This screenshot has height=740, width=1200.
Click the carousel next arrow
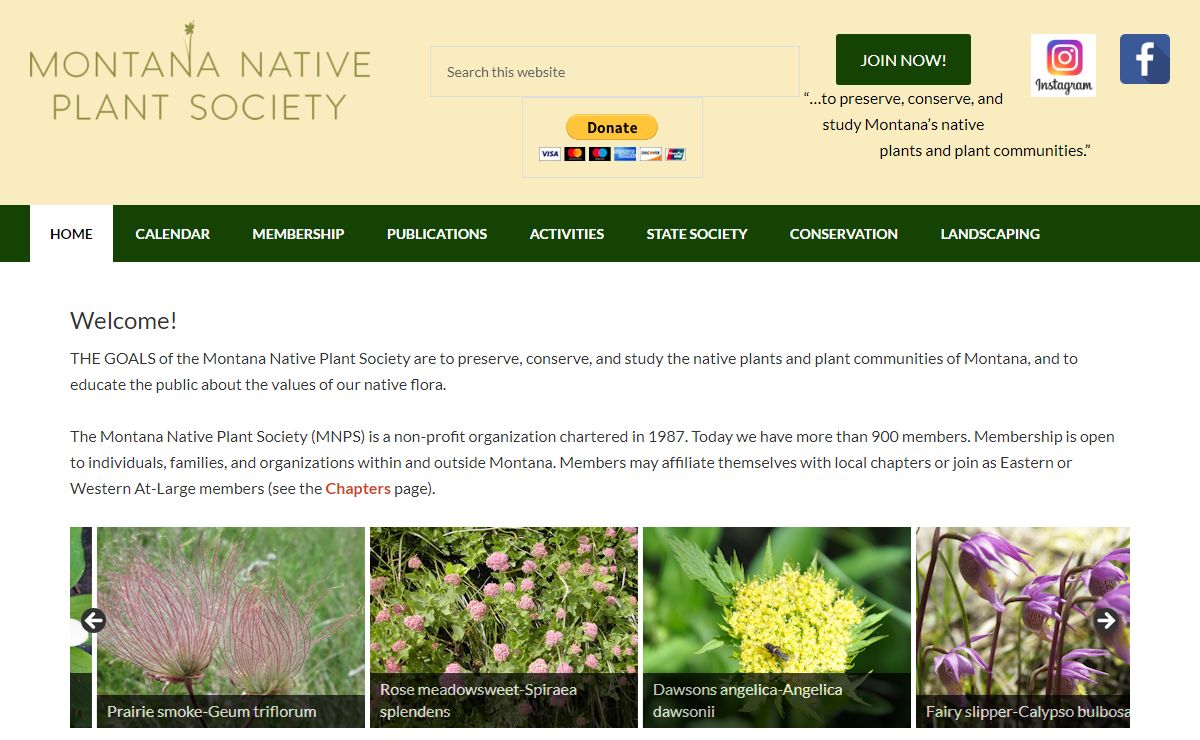point(1106,621)
